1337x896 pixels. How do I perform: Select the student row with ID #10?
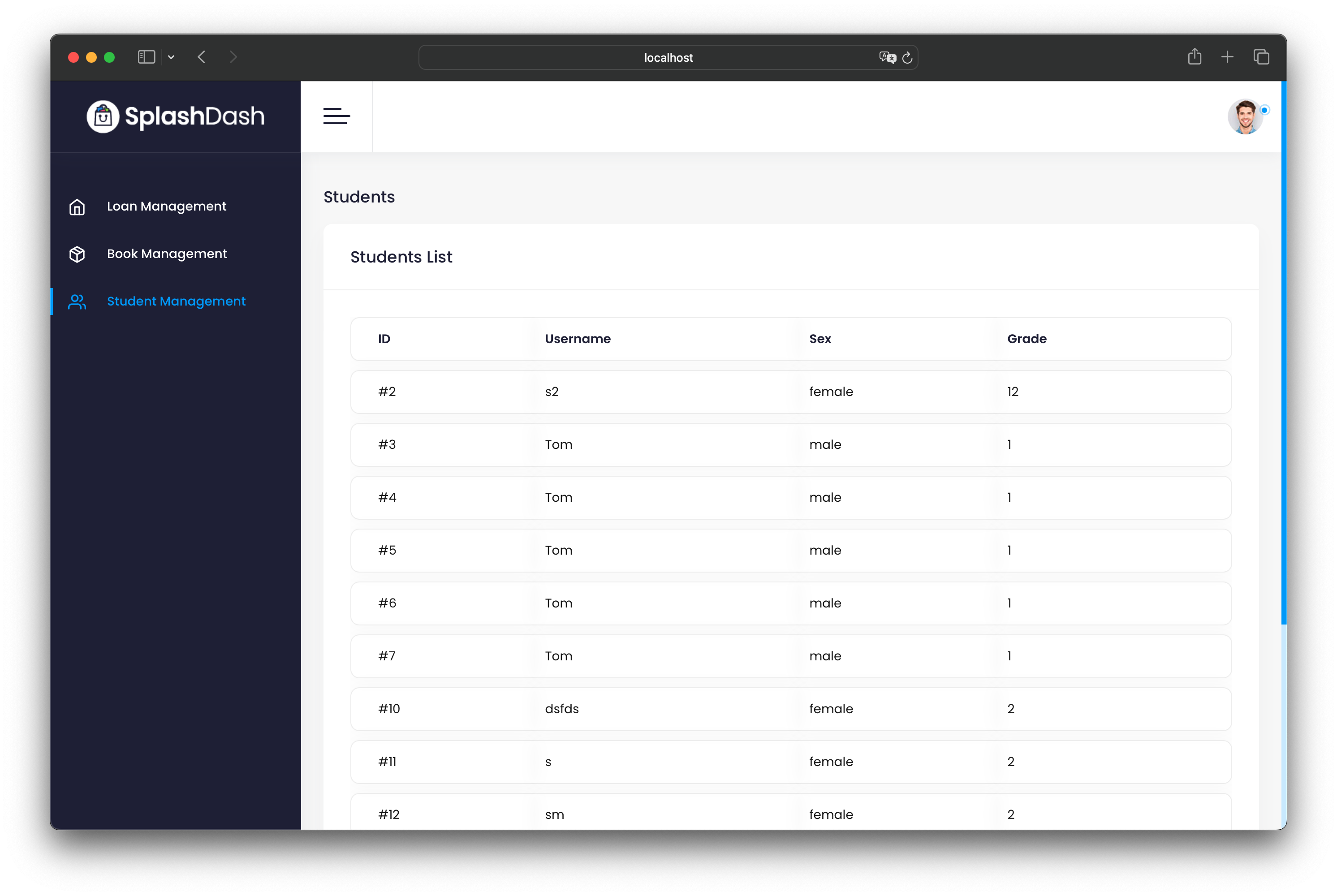point(790,709)
